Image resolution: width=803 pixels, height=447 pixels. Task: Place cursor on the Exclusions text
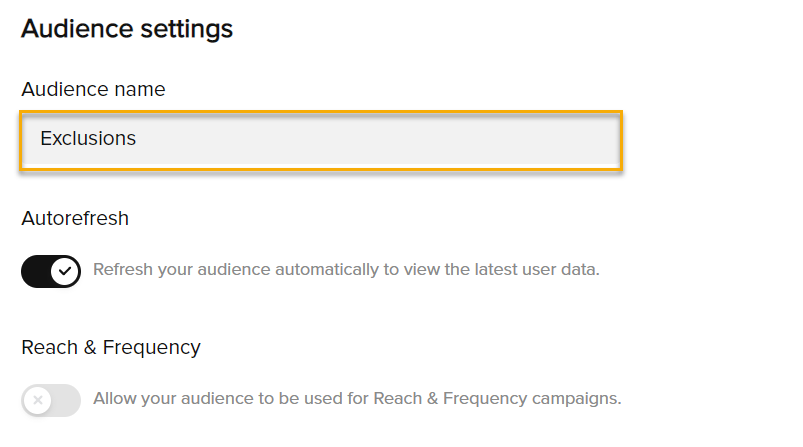coord(88,139)
